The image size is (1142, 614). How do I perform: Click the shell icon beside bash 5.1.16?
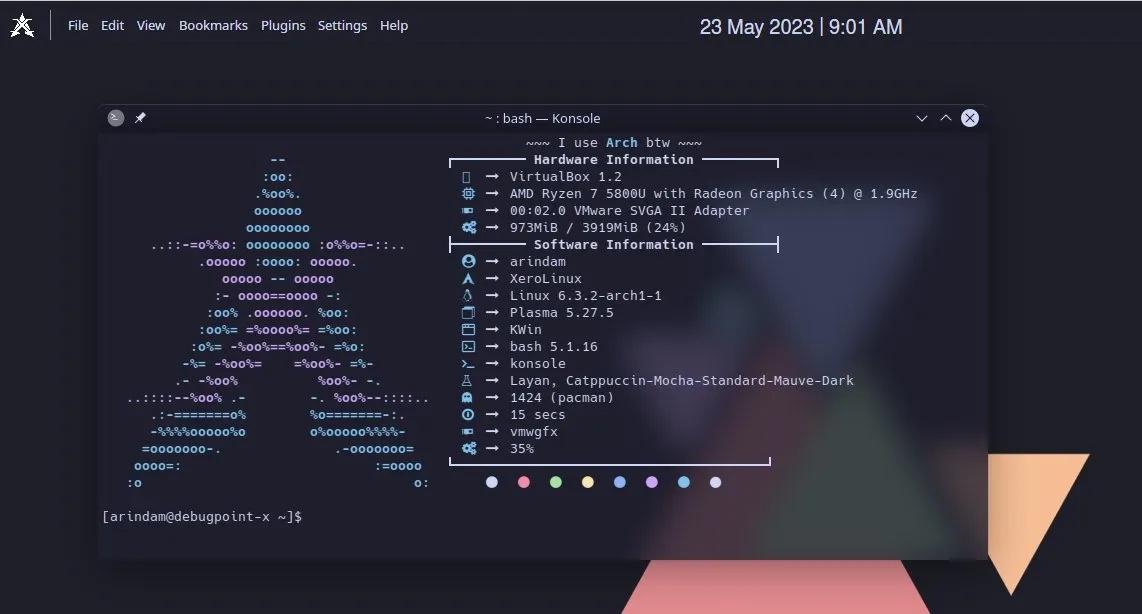pyautogui.click(x=468, y=346)
